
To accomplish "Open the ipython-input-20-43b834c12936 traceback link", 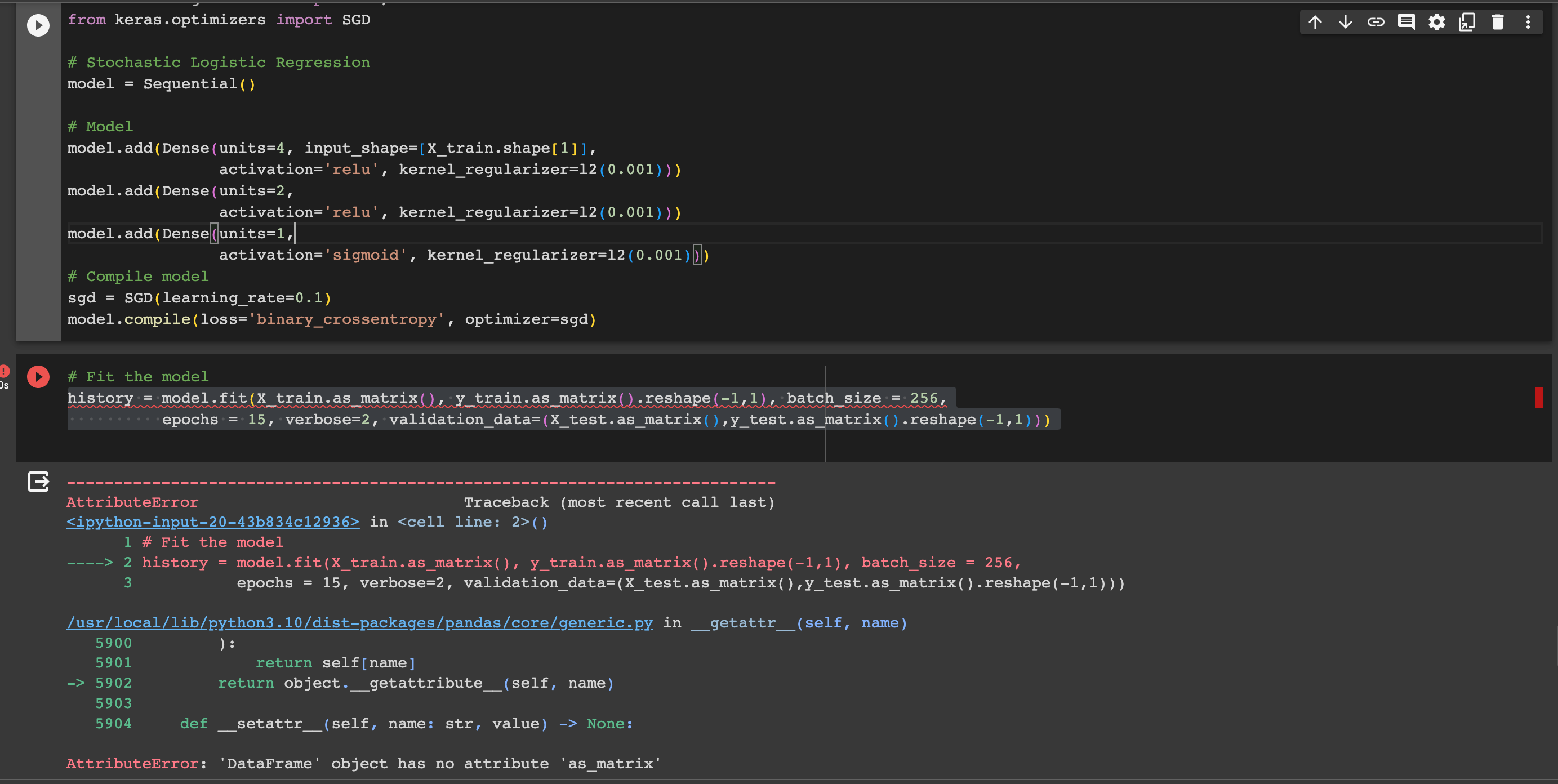I will click(213, 522).
